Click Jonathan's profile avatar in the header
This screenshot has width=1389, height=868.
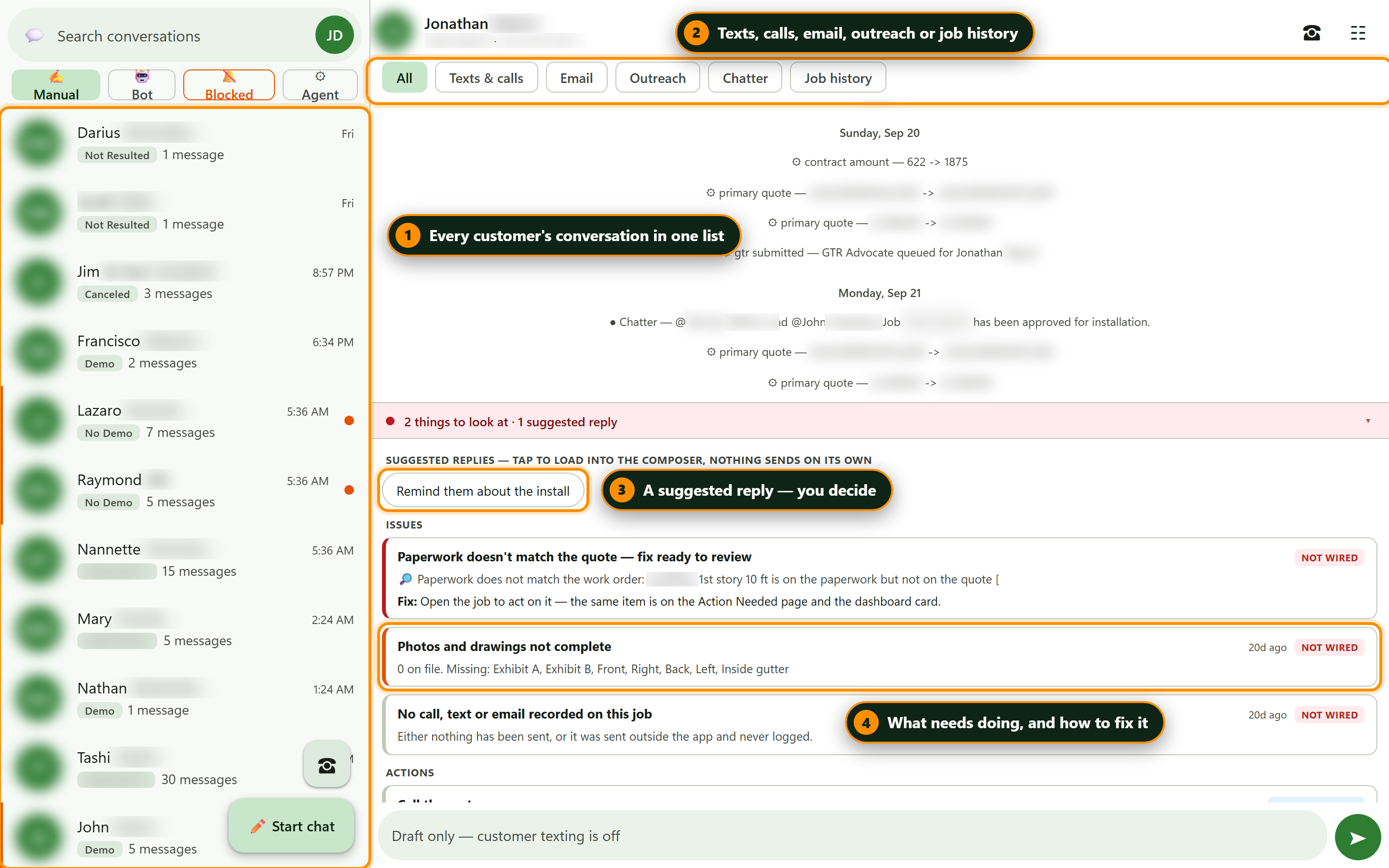394,29
